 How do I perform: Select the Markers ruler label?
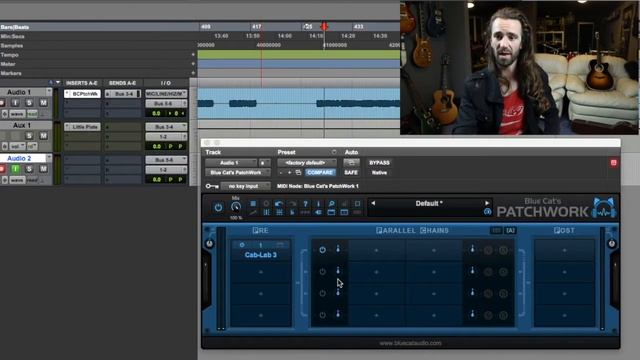point(11,73)
